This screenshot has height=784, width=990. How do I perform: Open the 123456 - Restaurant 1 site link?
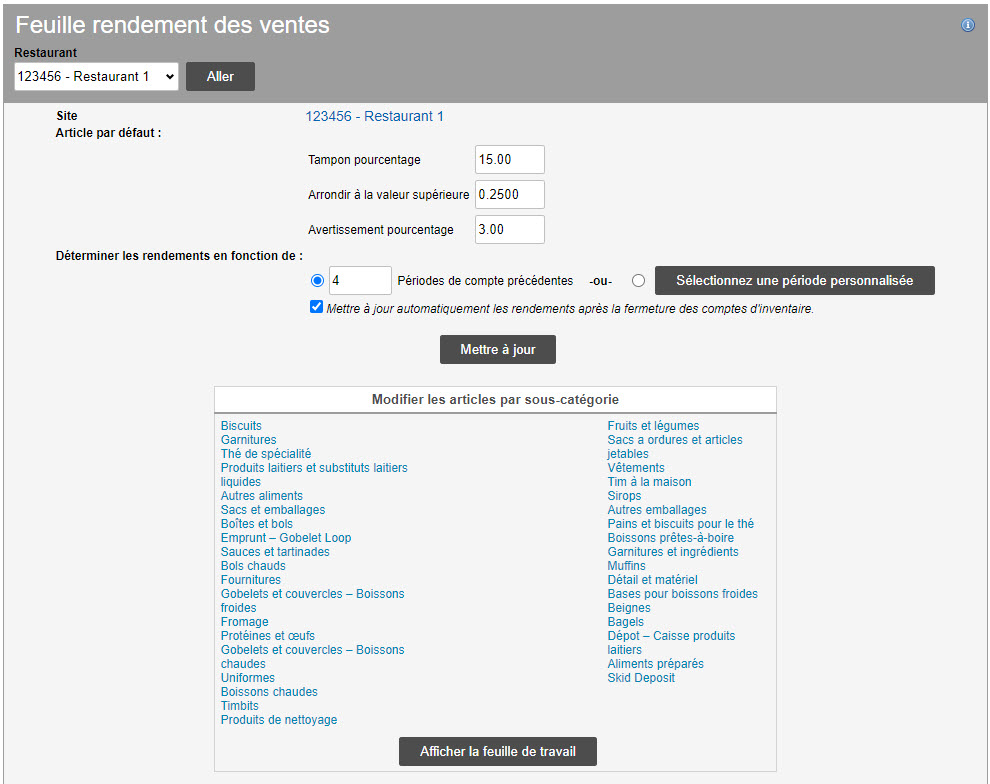[x=375, y=117]
